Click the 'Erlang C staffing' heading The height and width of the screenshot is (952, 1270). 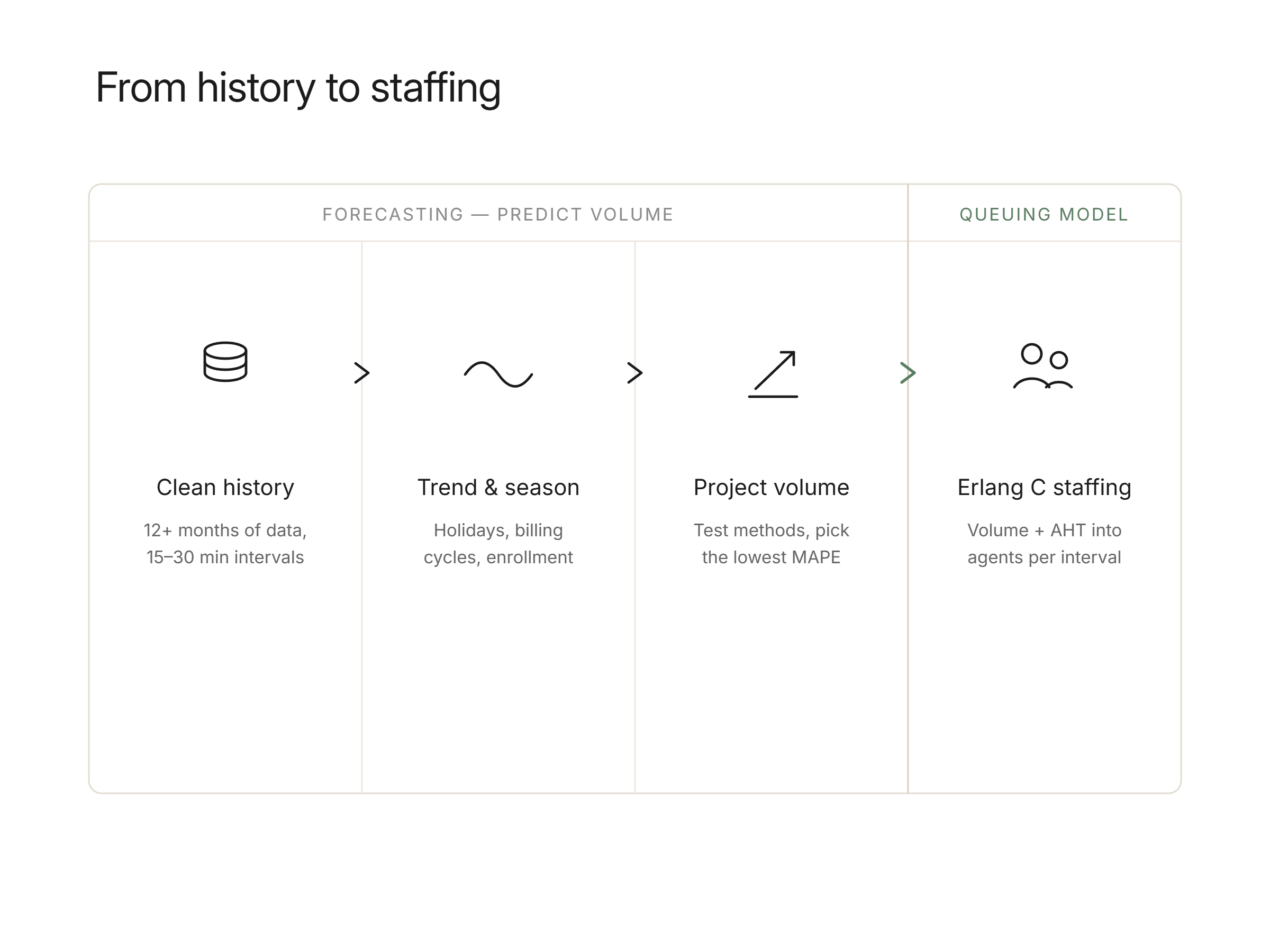[1045, 487]
